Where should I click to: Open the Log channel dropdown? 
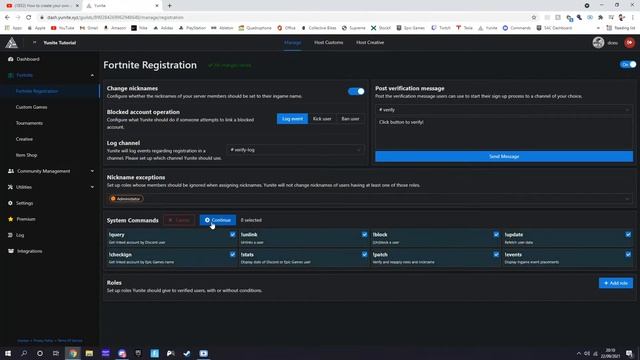pyautogui.click(x=295, y=150)
